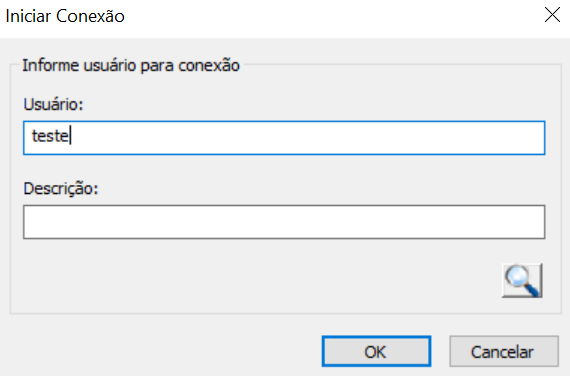This screenshot has height=376, width=570.
Task: Place cursor in the word teste
Action: (50, 136)
